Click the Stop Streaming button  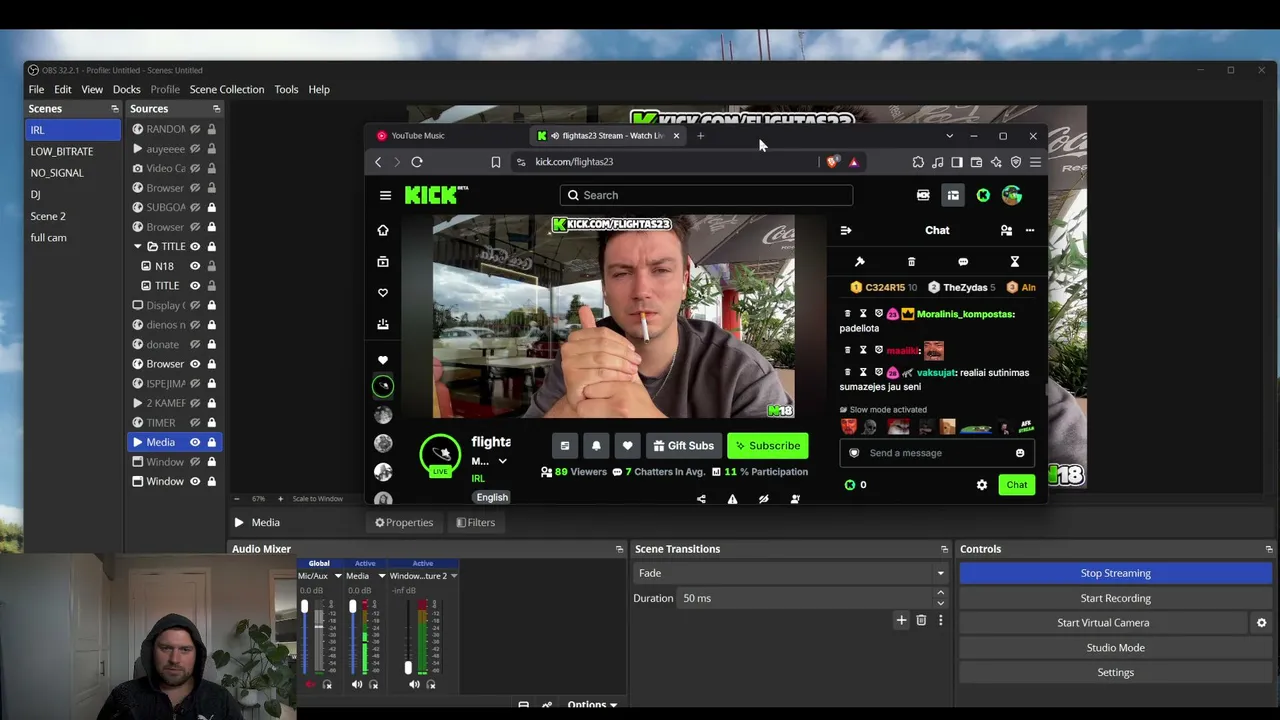(x=1115, y=573)
